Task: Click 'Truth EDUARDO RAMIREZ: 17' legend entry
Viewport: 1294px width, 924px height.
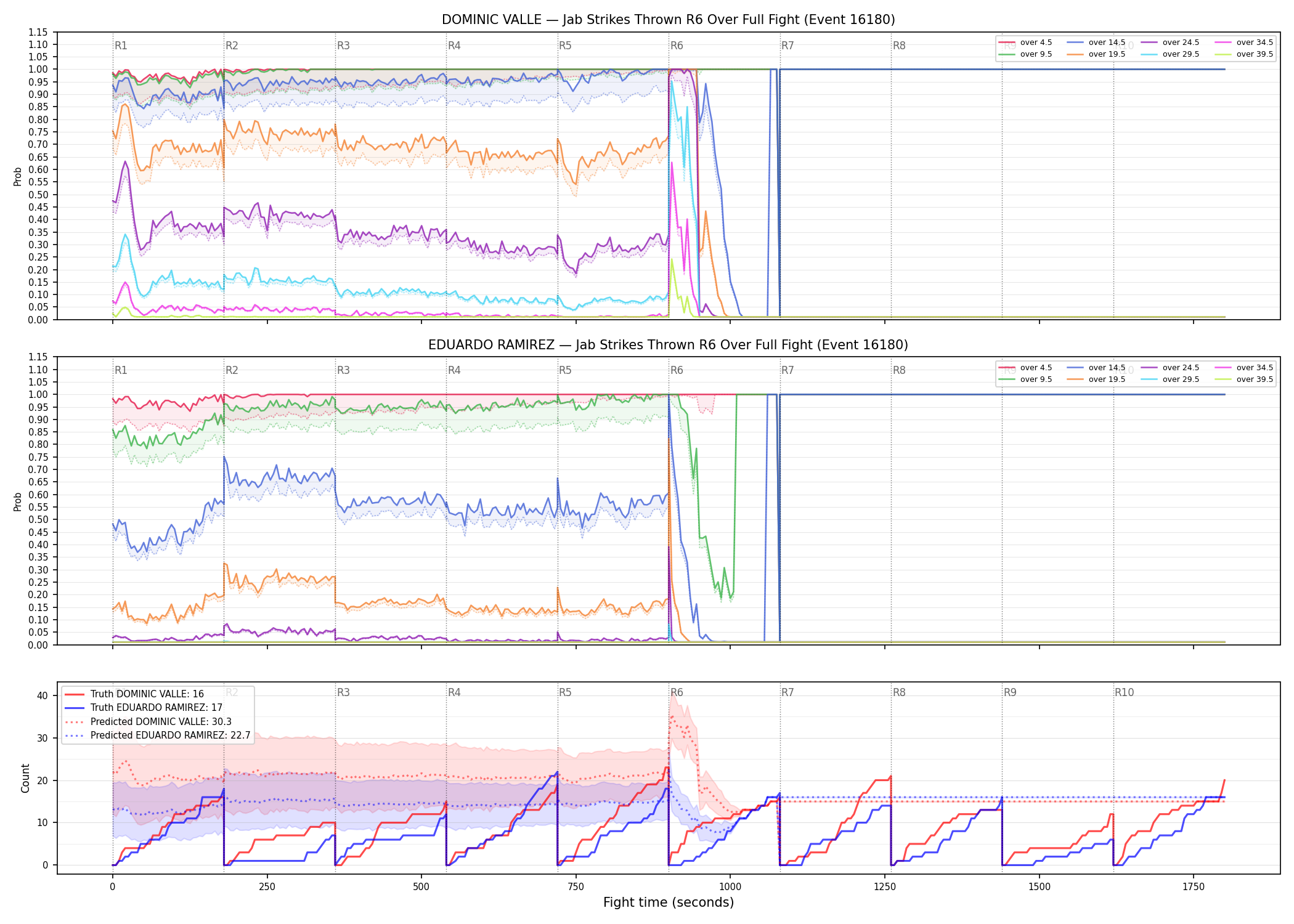Action: coord(144,707)
